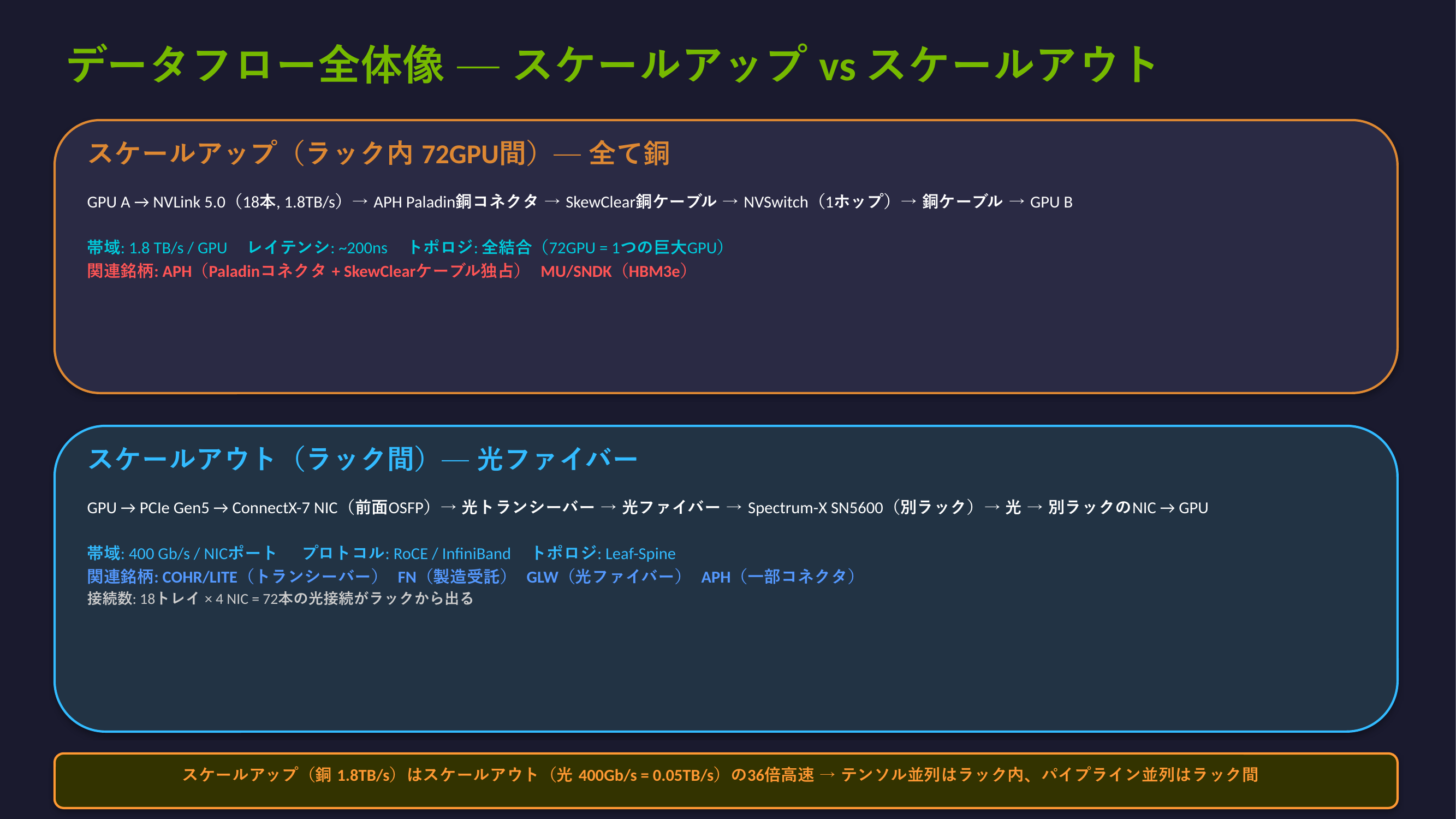Click the FN 製造受託 text
Screen dimensions: 1456x819
point(453,577)
